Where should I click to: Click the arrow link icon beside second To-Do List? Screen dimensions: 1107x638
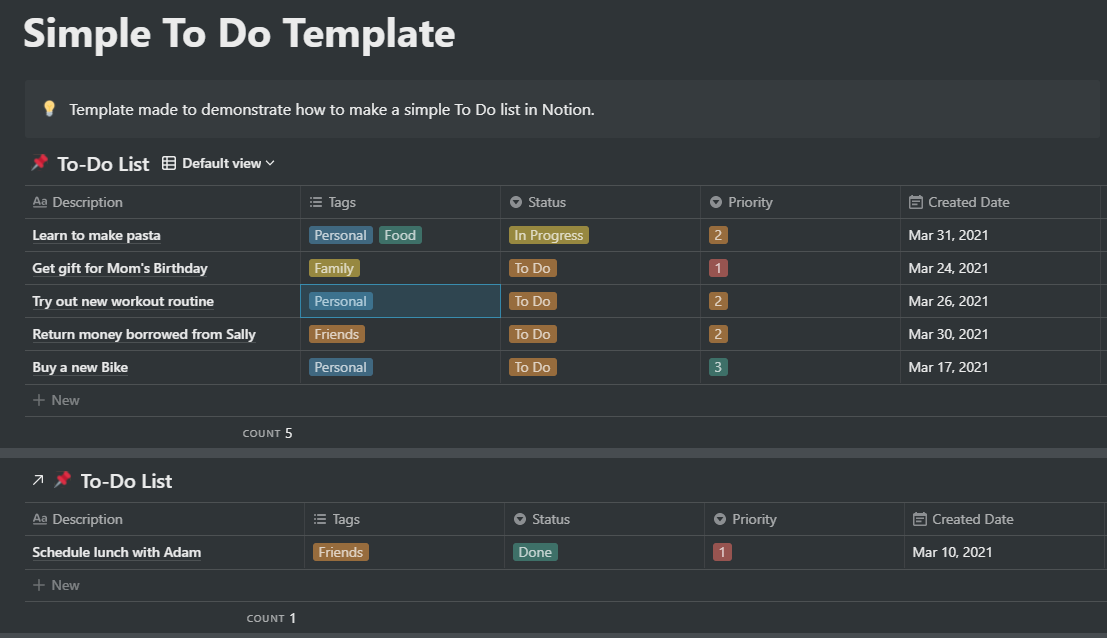[38, 481]
